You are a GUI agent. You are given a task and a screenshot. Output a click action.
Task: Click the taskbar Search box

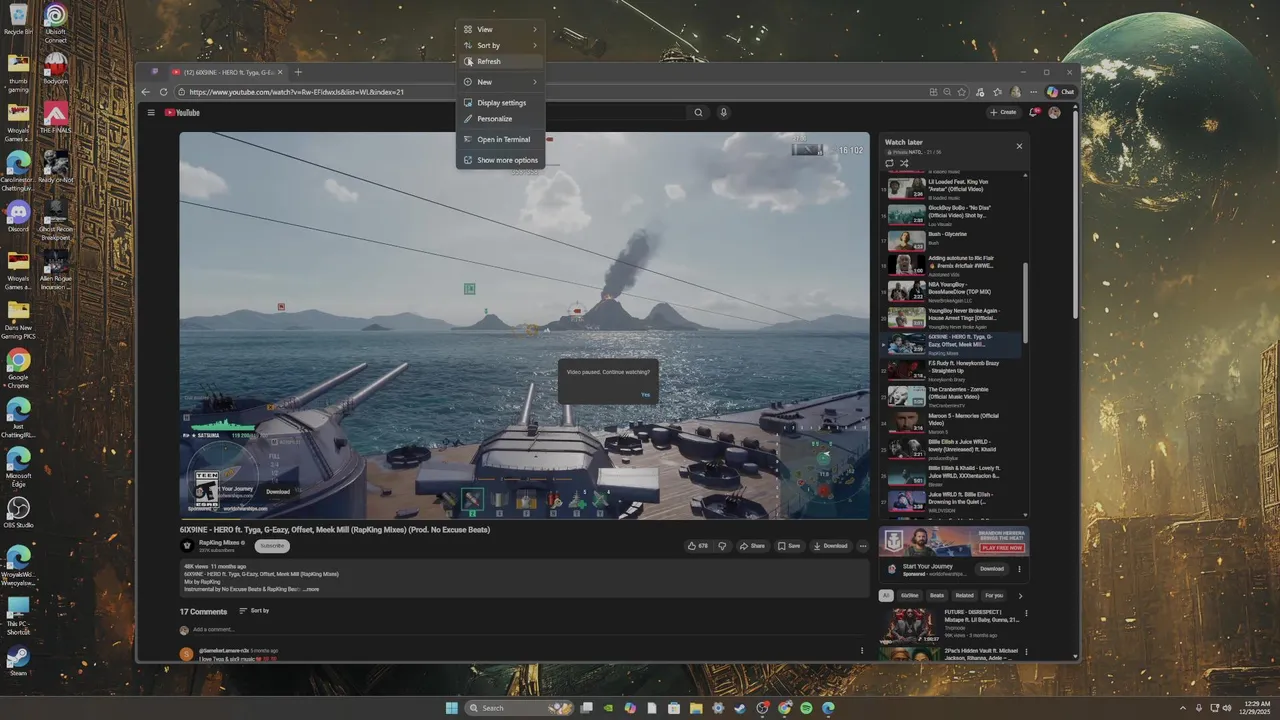click(x=520, y=708)
